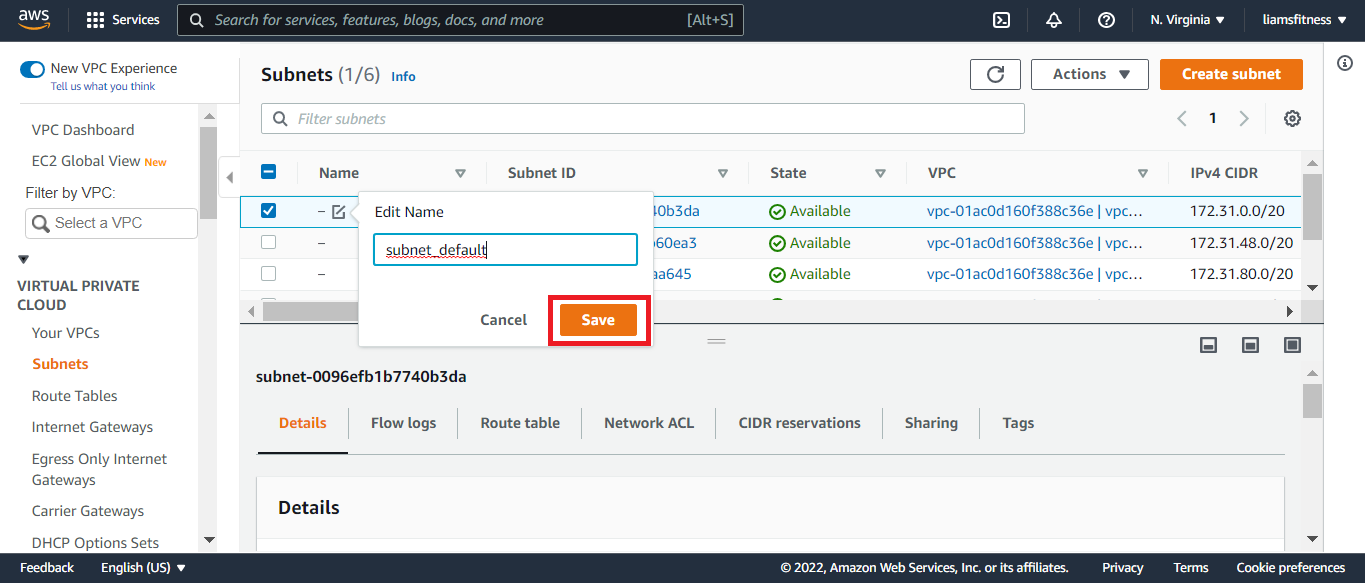1365x583 pixels.
Task: Click the Services grid icon
Action: (x=96, y=20)
